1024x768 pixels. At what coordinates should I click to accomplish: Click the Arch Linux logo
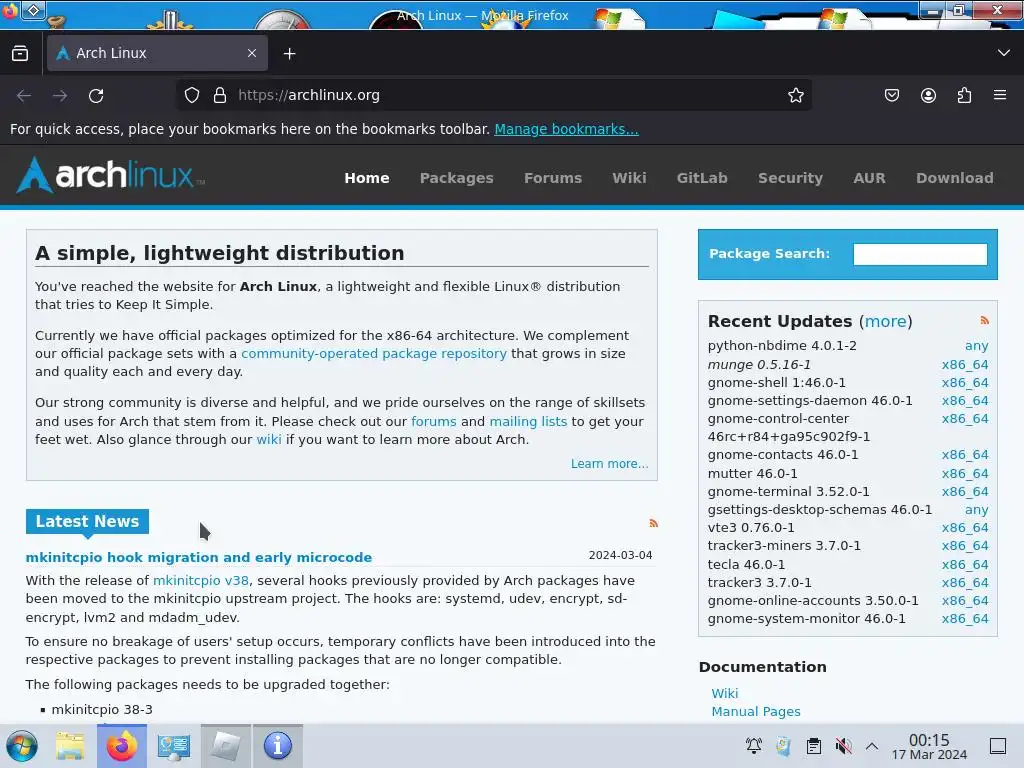tap(110, 176)
